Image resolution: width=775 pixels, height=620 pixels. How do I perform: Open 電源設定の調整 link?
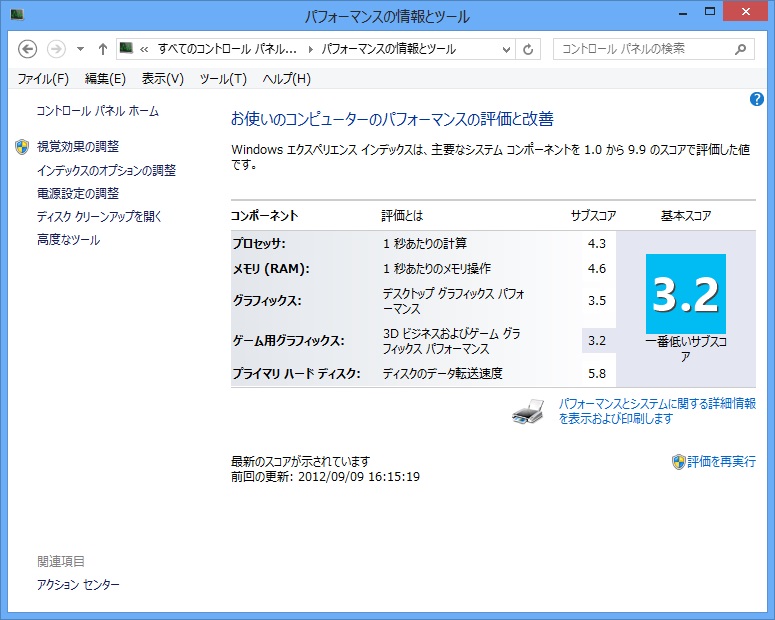pos(78,193)
